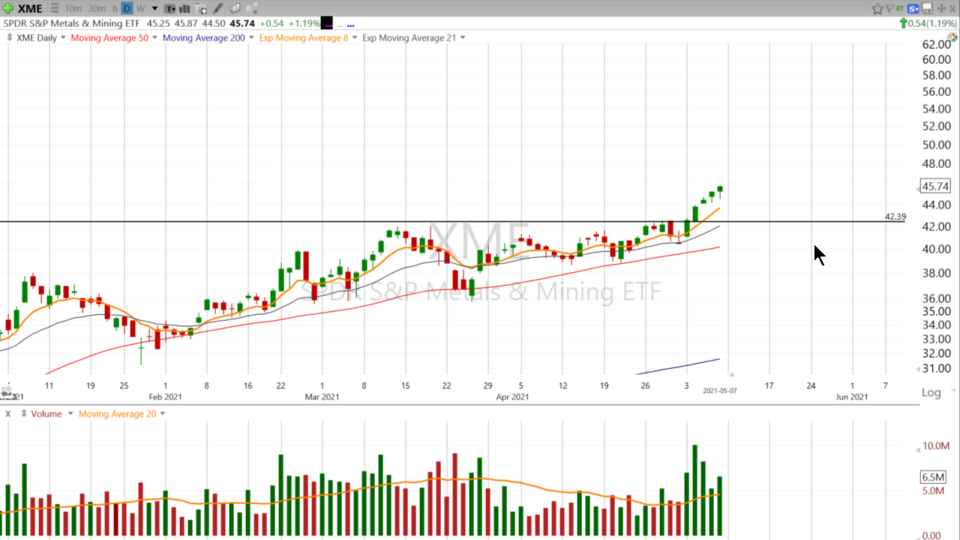960x540 pixels.
Task: Expand Moving Average 50 dropdown arrow
Action: click(x=154, y=37)
